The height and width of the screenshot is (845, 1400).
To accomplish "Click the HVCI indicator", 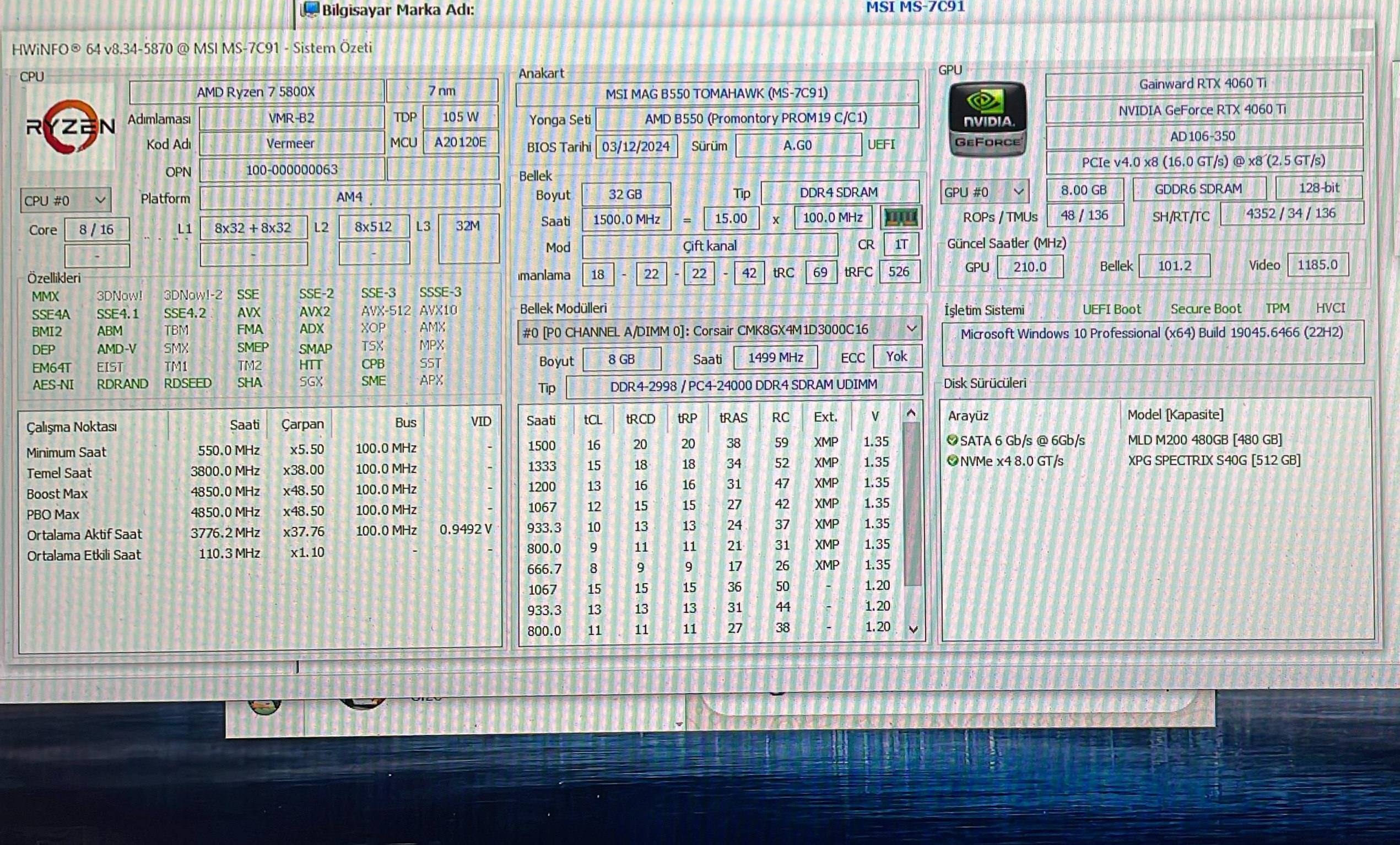I will (x=1331, y=308).
